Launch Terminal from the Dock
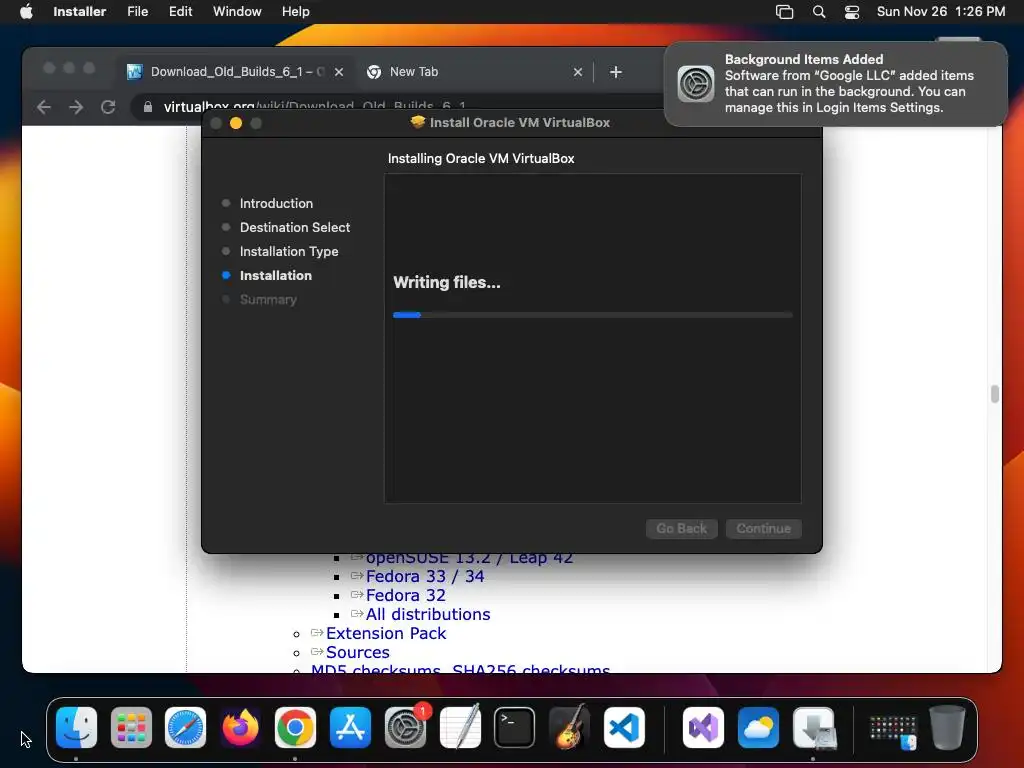This screenshot has height=768, width=1024. [x=515, y=728]
